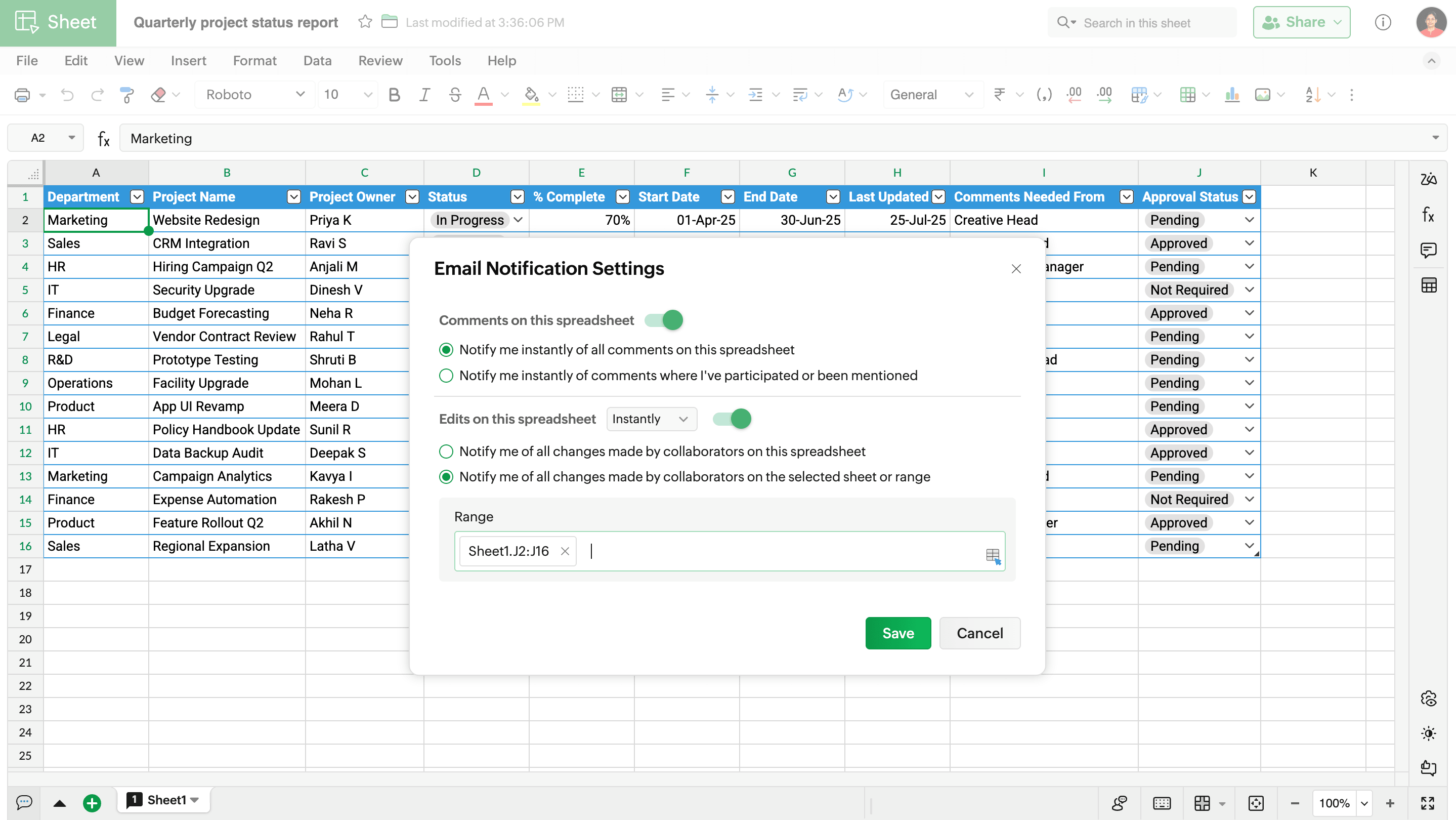Click the Cancel button in dialog
The height and width of the screenshot is (820, 1456).
(x=979, y=633)
